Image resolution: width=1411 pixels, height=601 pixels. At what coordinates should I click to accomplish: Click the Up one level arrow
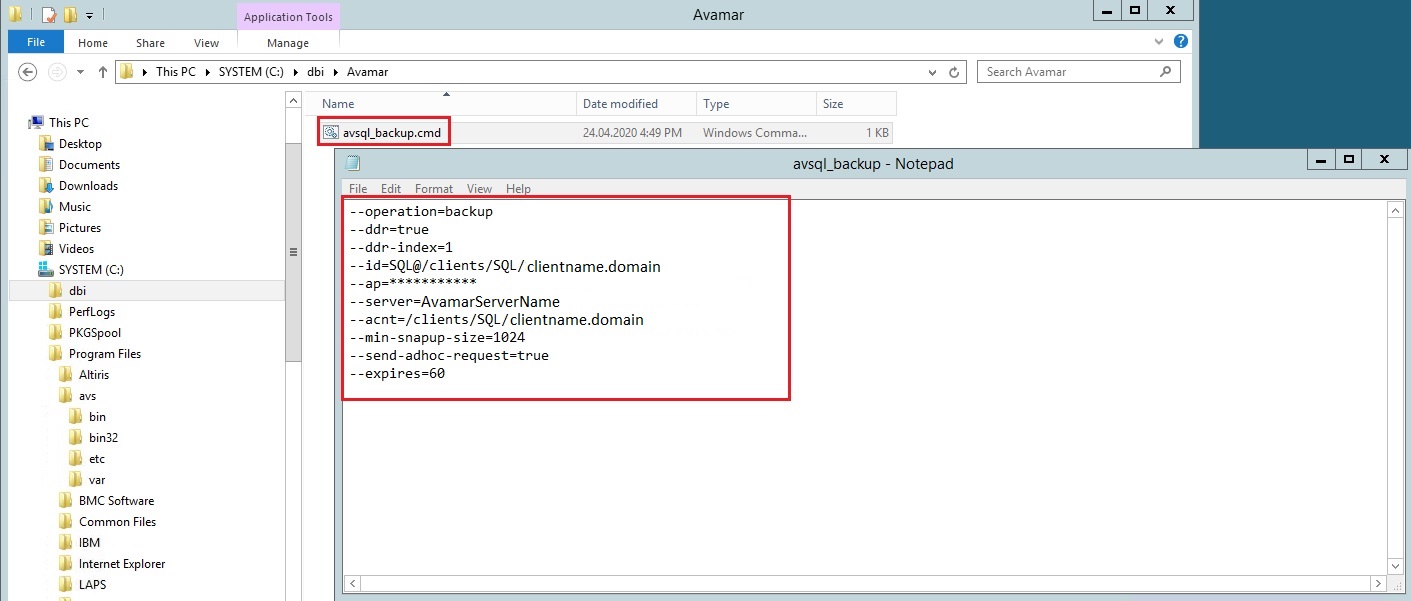pyautogui.click(x=103, y=72)
